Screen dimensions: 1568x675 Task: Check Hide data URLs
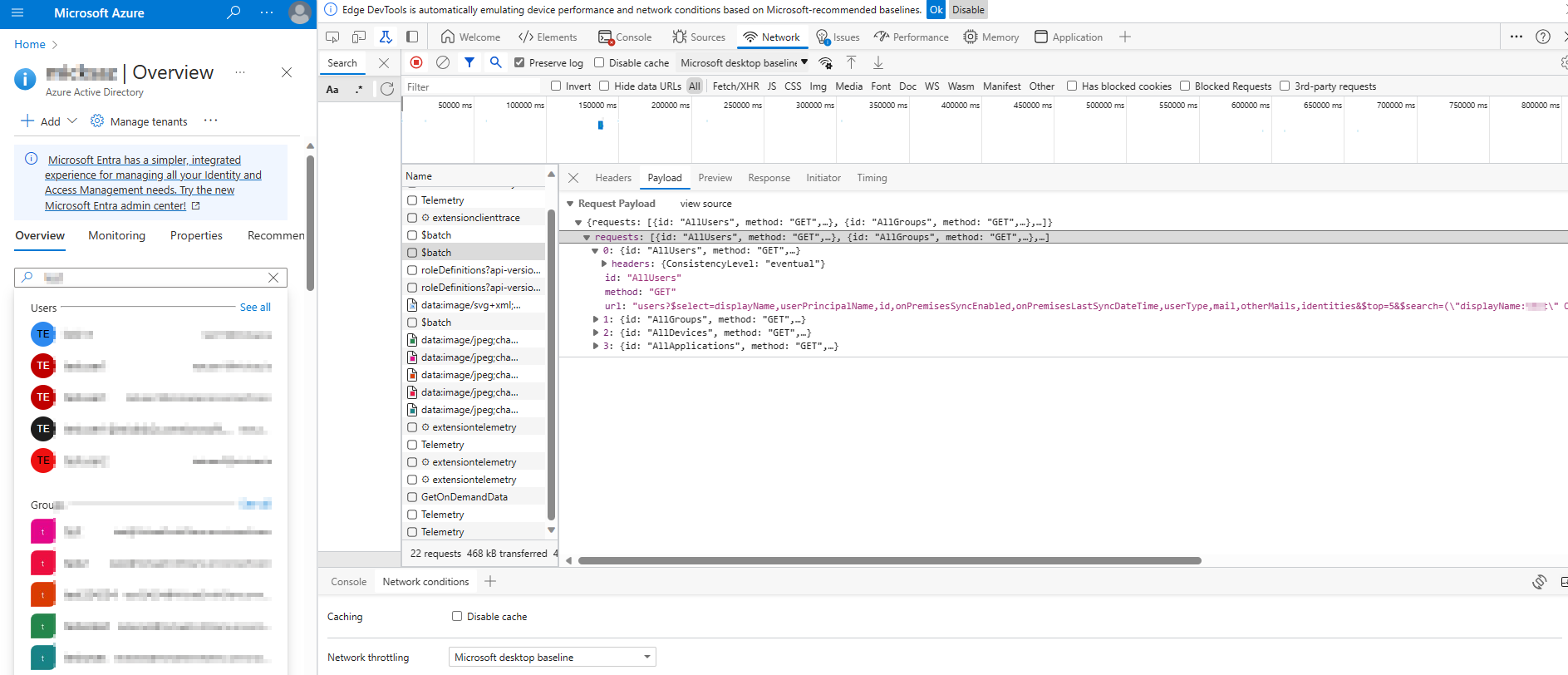click(604, 86)
